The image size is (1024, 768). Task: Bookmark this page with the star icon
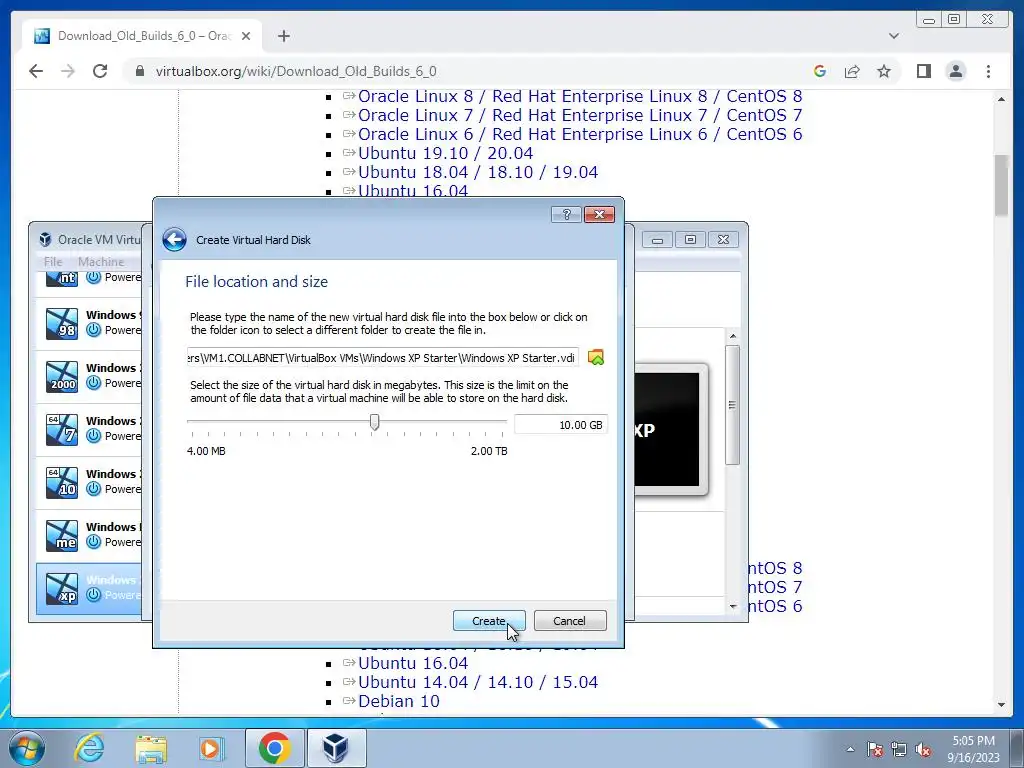(x=884, y=71)
